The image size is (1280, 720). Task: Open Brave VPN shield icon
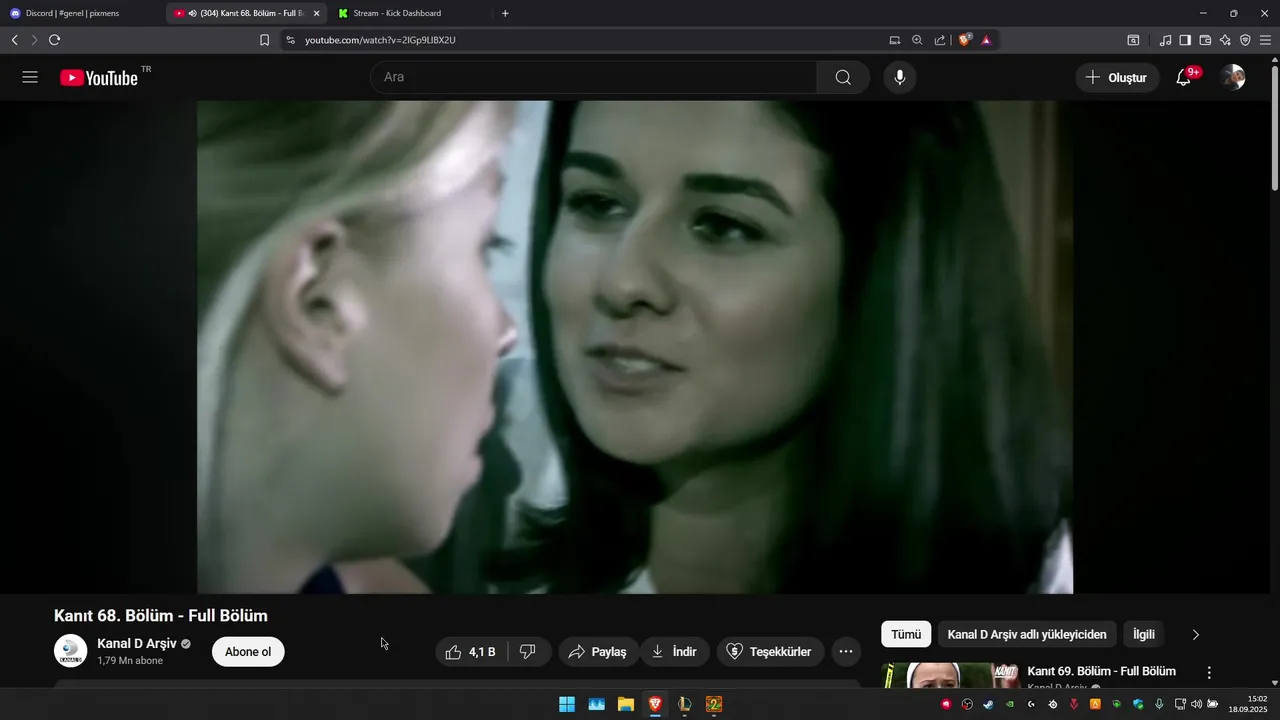pyautogui.click(x=1245, y=40)
